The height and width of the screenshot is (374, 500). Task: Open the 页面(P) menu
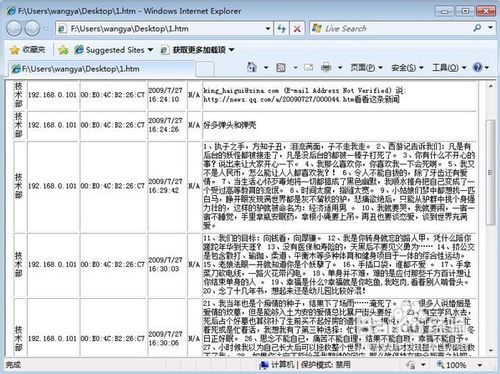pos(366,68)
